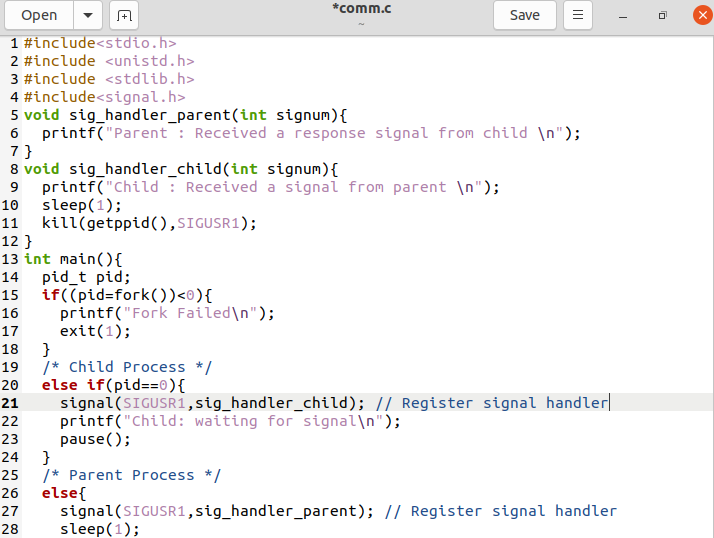This screenshot has height=538, width=714.
Task: Click the Open button in header bar
Action: [x=39, y=15]
